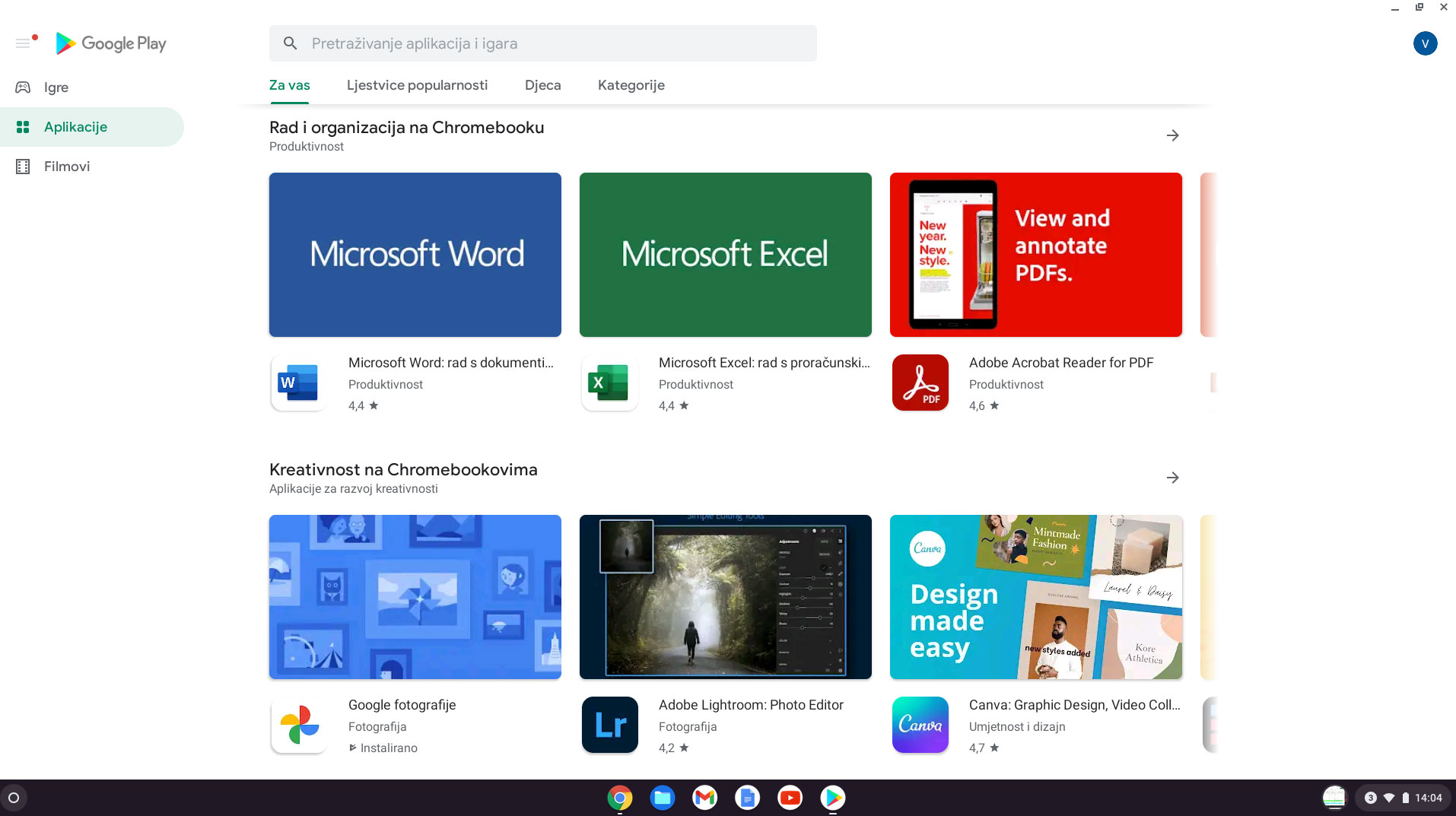The width and height of the screenshot is (1456, 816).
Task: Open the Canva Design made easy banner
Action: pyautogui.click(x=1036, y=597)
